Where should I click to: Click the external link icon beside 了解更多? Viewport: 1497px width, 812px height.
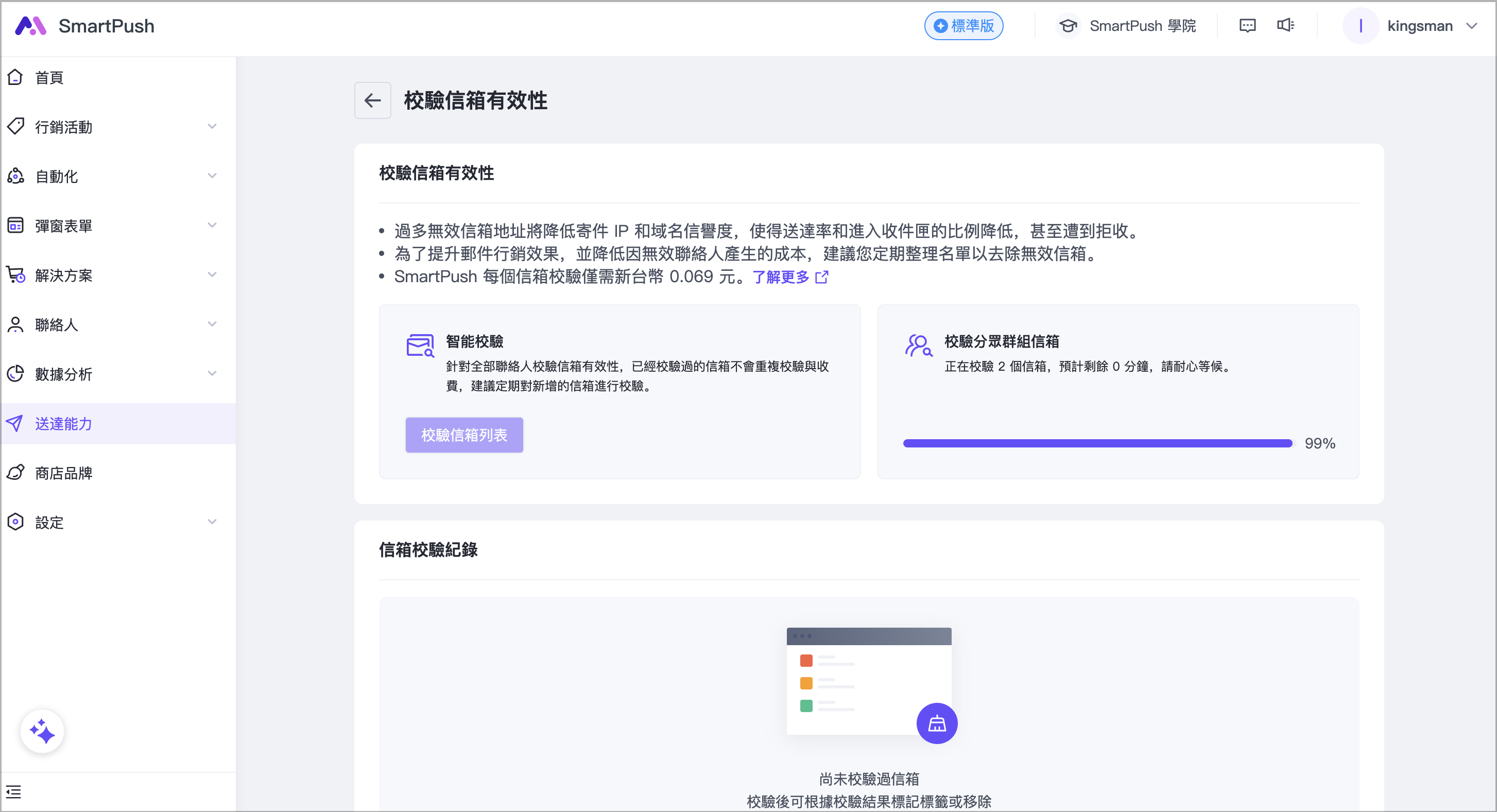coord(822,277)
